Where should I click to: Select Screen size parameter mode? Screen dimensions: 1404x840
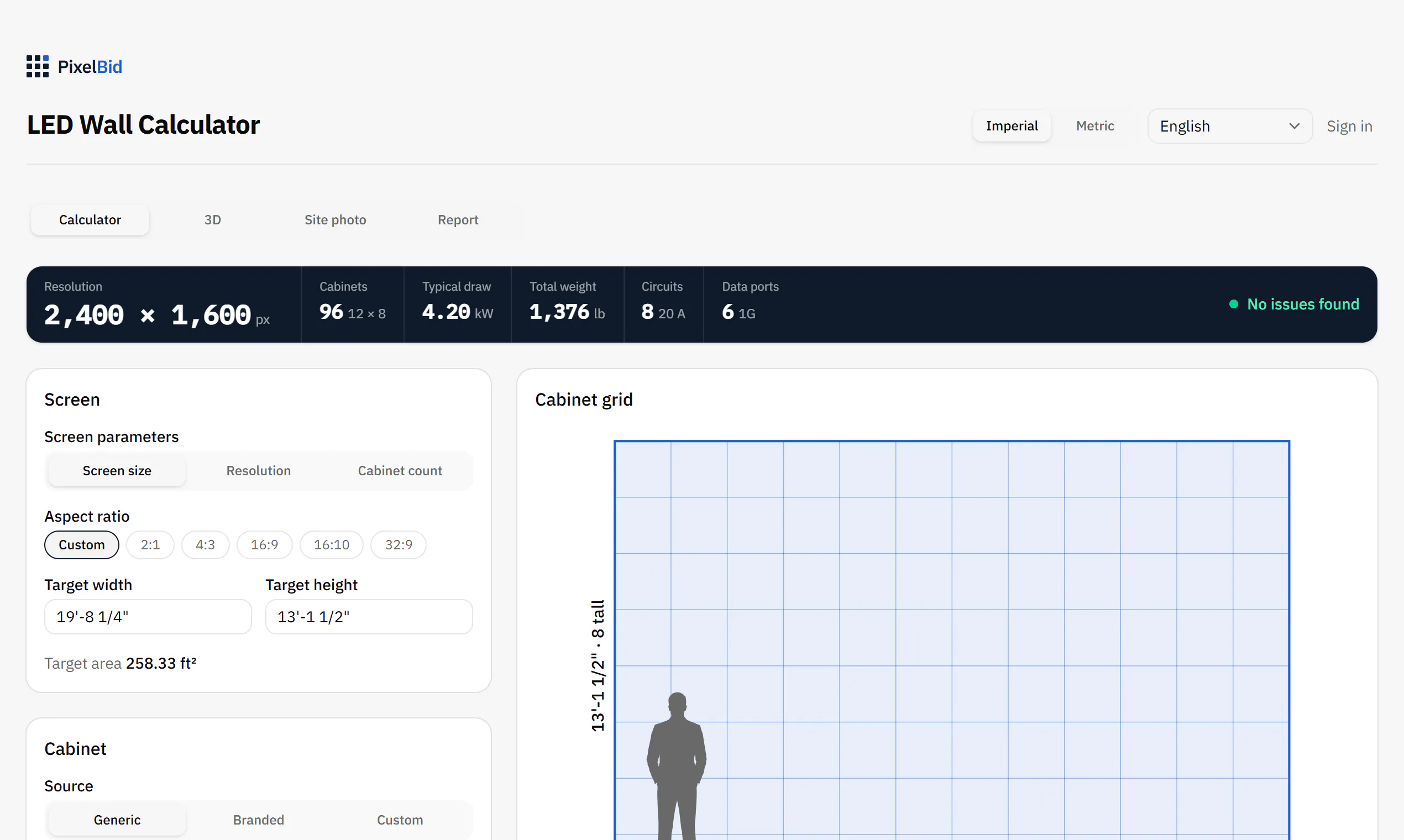(117, 470)
